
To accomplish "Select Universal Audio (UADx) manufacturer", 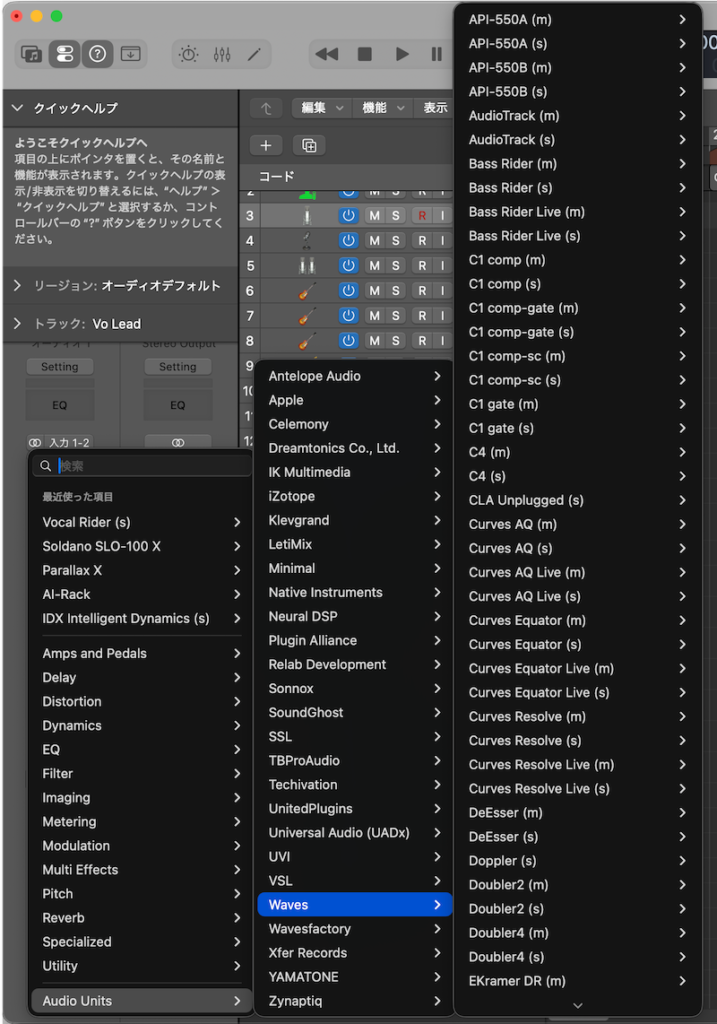I will click(x=355, y=833).
